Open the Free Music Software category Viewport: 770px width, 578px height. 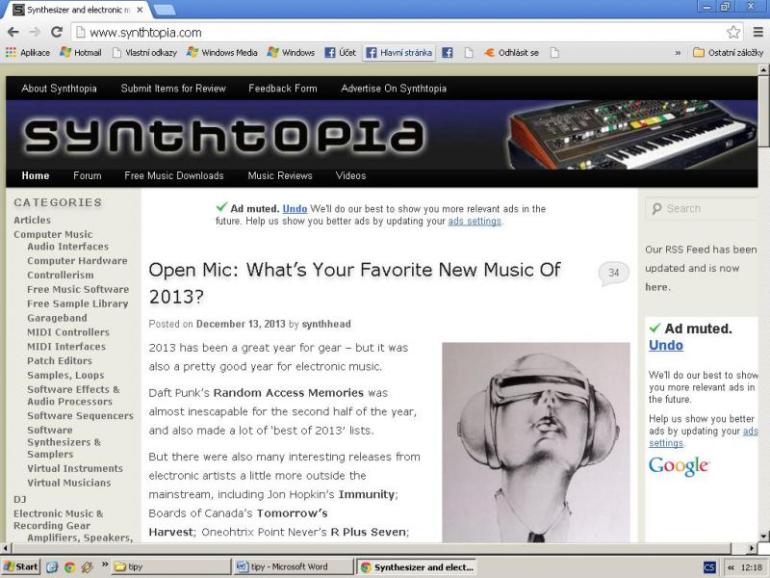point(78,289)
